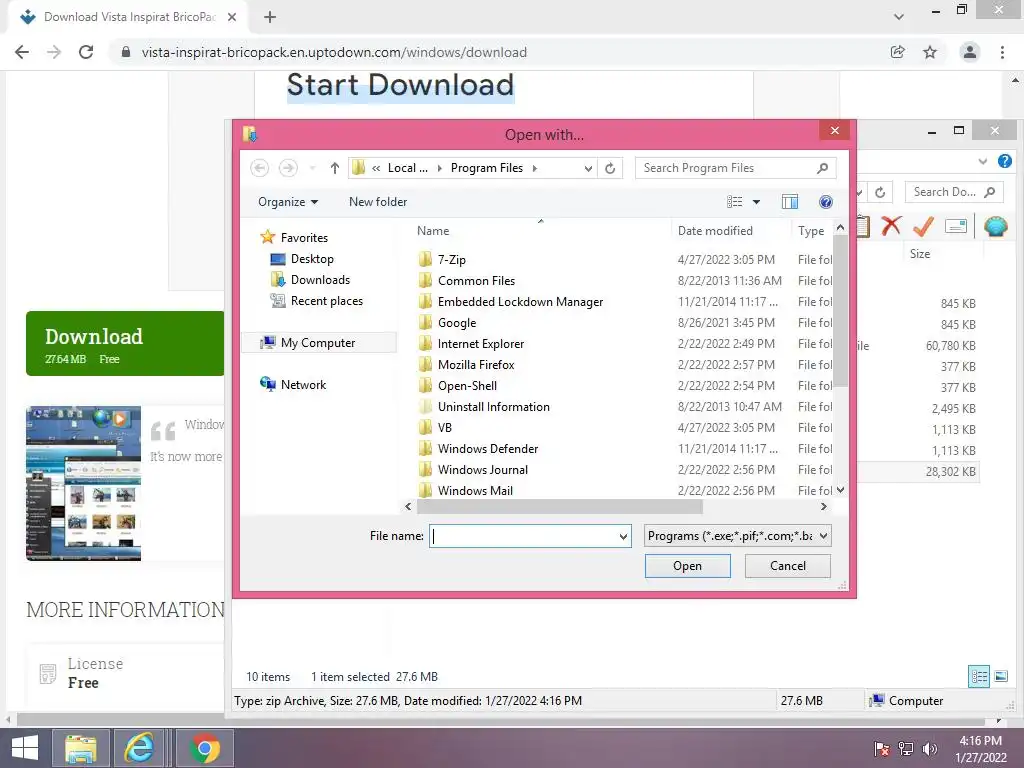
Task: Select the 7-Zip folder
Action: coord(452,259)
